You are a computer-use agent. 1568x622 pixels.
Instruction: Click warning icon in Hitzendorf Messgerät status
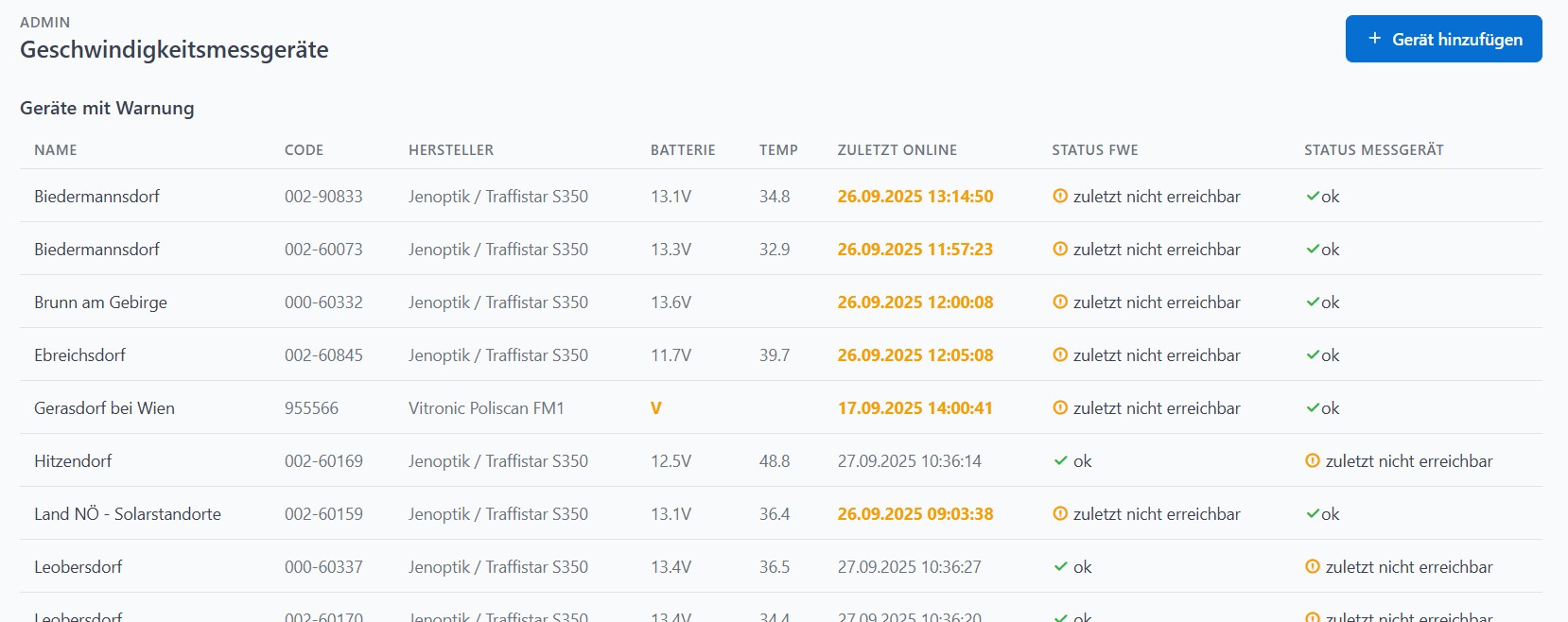click(x=1313, y=461)
